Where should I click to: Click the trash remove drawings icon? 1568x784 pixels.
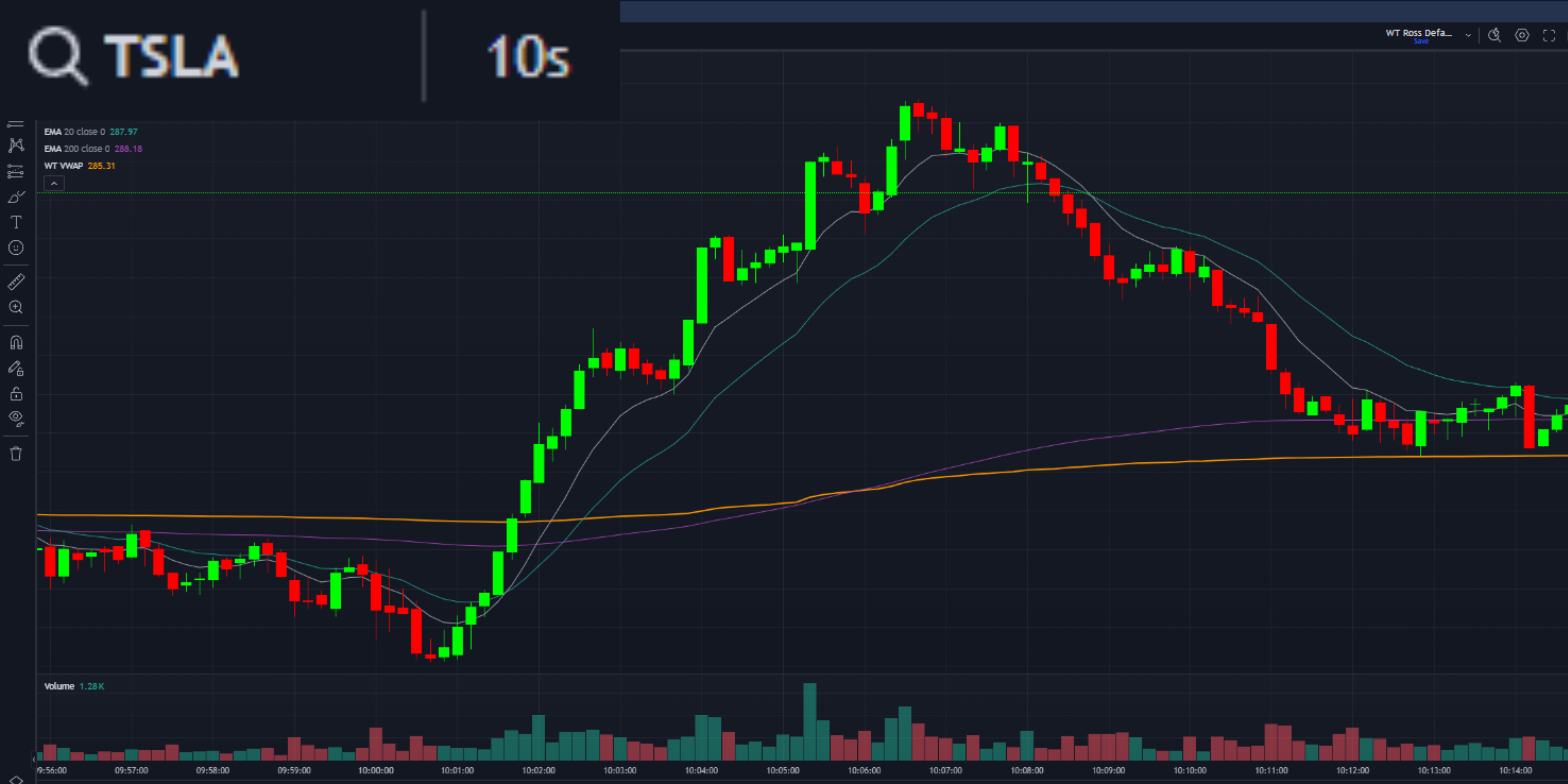point(16,453)
